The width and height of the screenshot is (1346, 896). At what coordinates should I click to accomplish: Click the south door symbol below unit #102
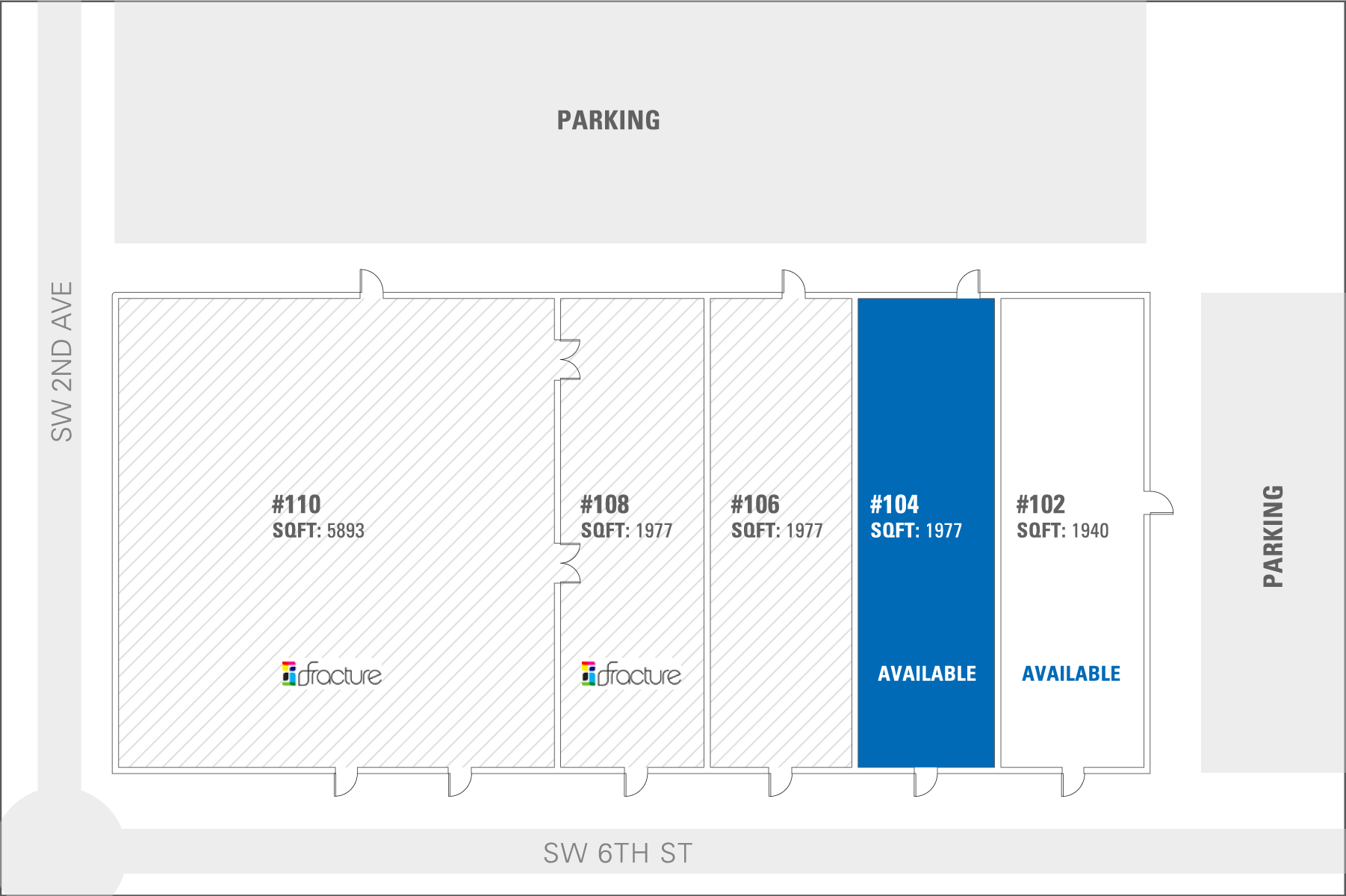(1073, 782)
